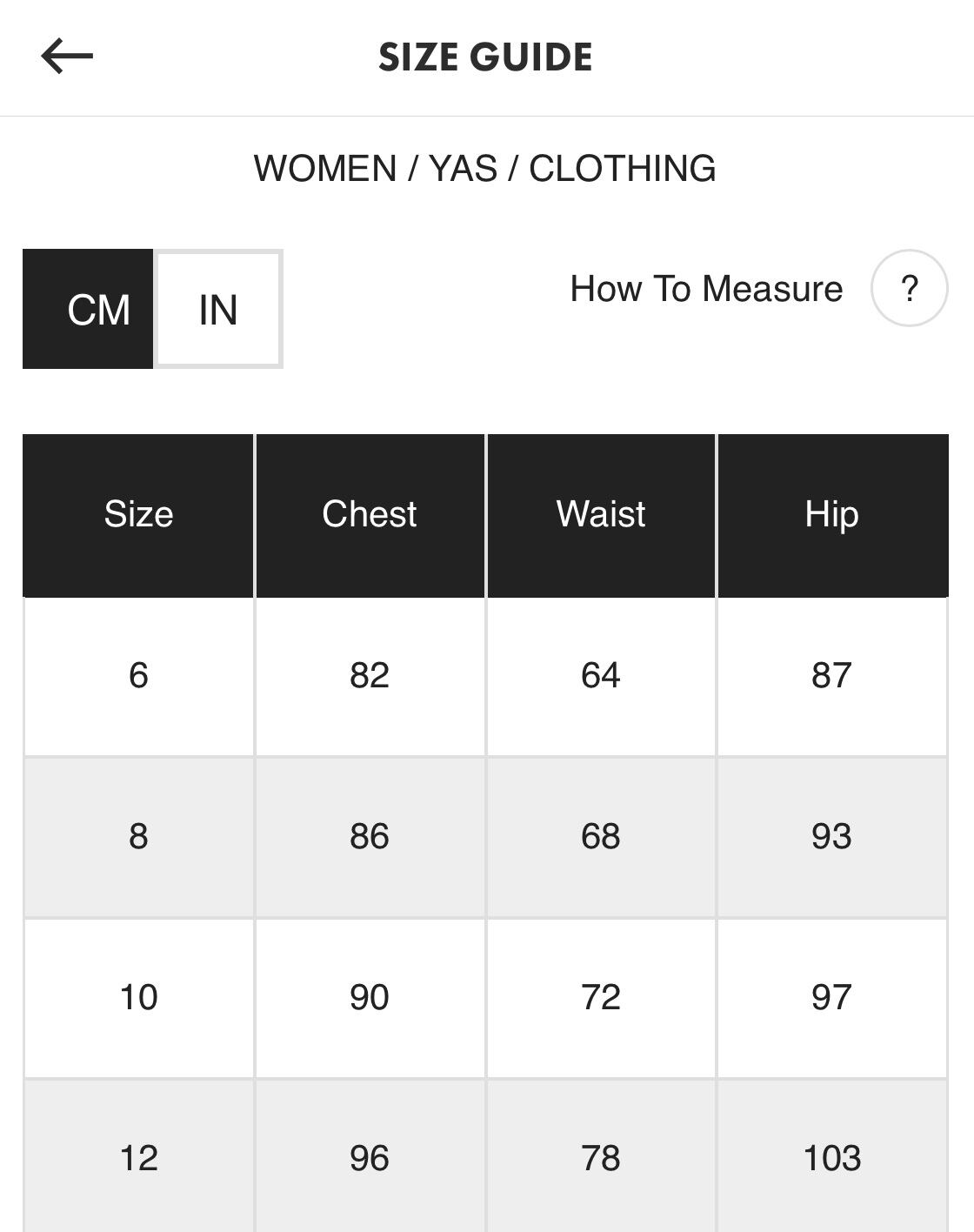Click the Waist column header
Image resolution: width=974 pixels, height=1232 pixels.
coord(601,514)
